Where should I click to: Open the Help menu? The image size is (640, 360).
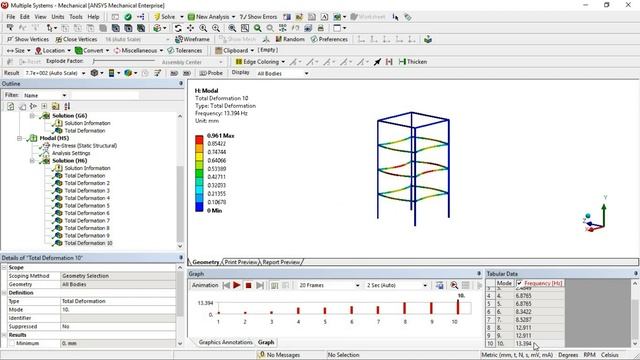(93, 17)
